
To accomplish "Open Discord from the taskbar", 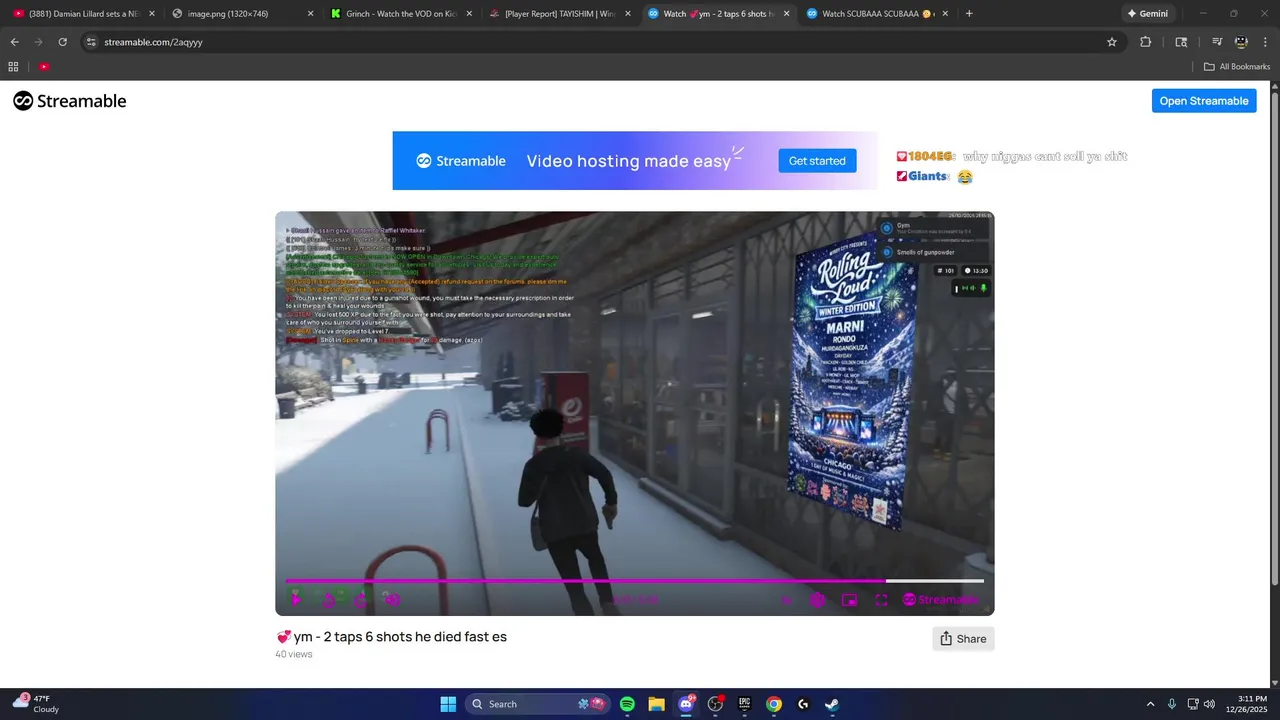I will click(x=686, y=704).
